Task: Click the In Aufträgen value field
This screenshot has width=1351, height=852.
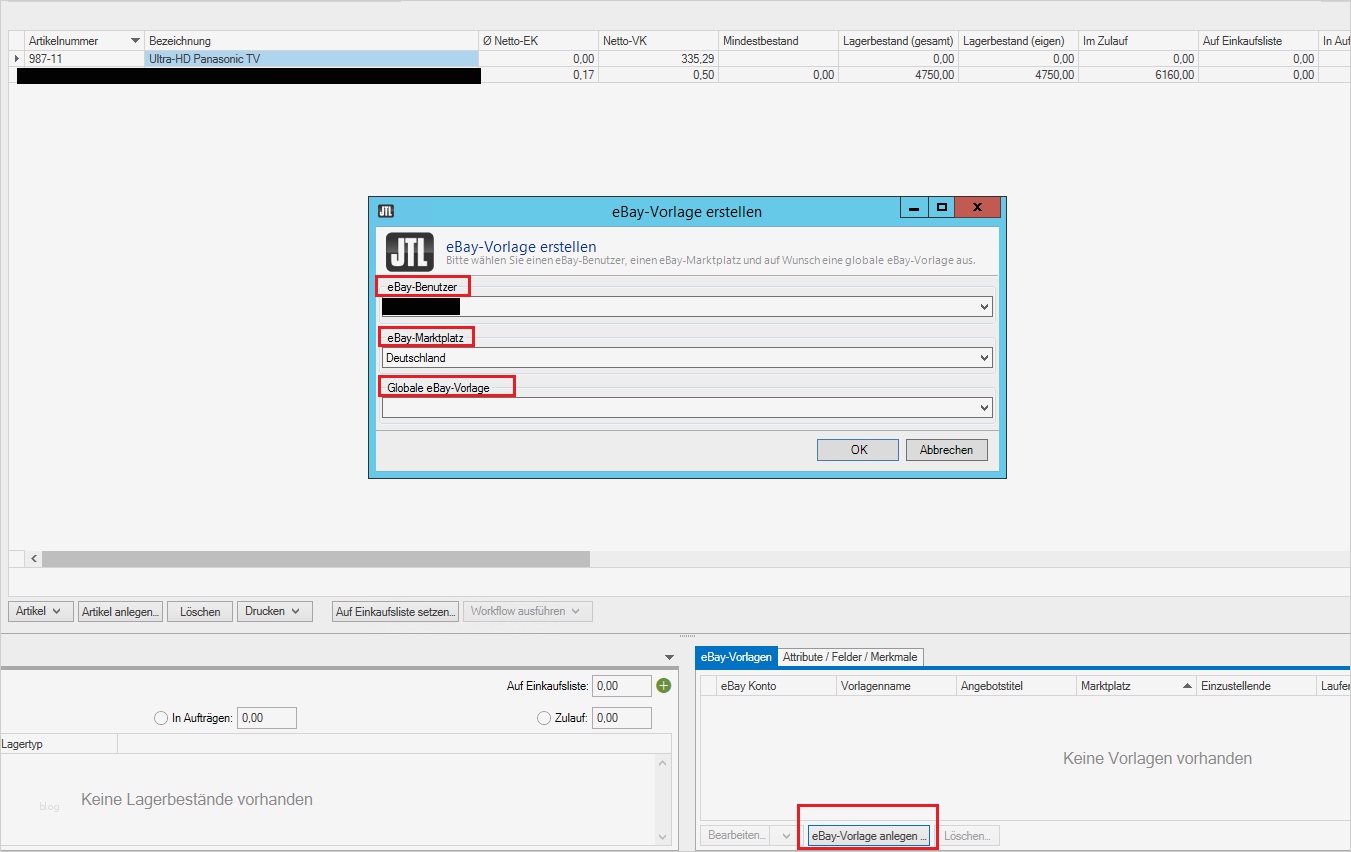Action: pyautogui.click(x=267, y=718)
